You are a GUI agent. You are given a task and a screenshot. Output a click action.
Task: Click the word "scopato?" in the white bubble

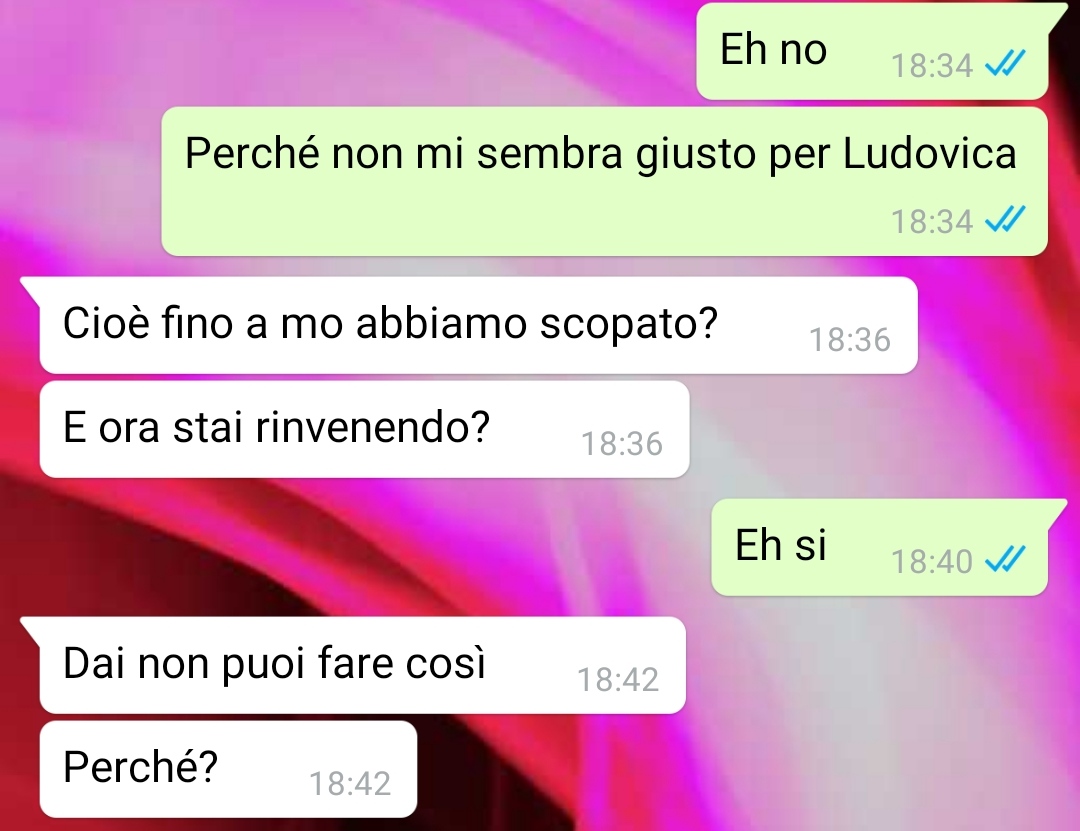tap(628, 324)
